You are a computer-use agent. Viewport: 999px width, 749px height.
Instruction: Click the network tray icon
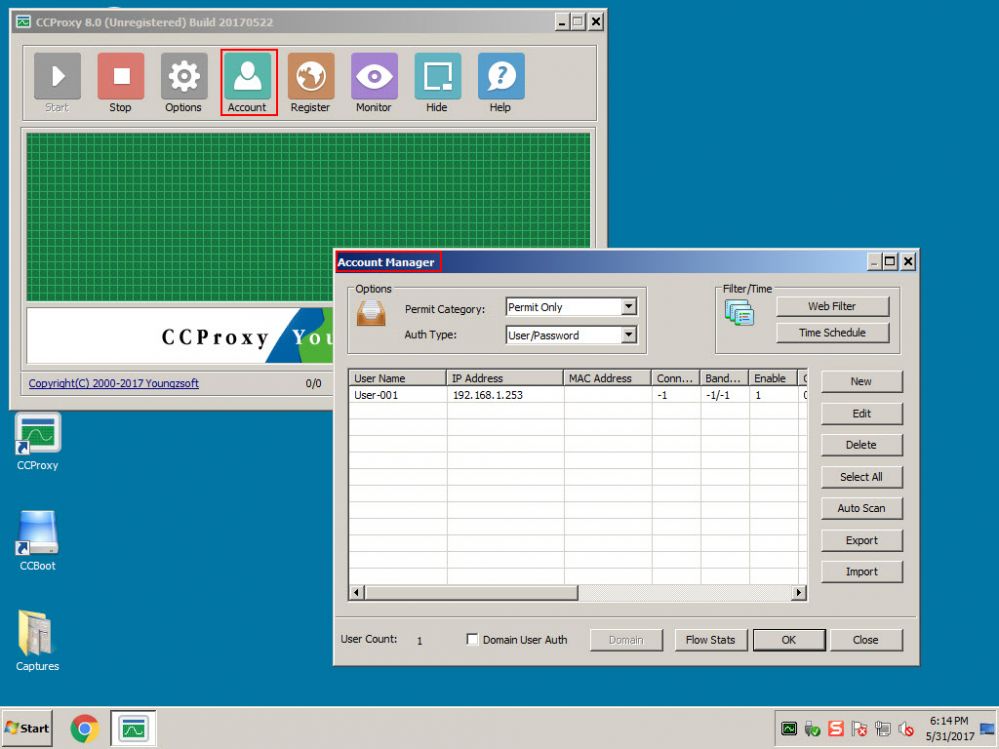click(x=882, y=729)
